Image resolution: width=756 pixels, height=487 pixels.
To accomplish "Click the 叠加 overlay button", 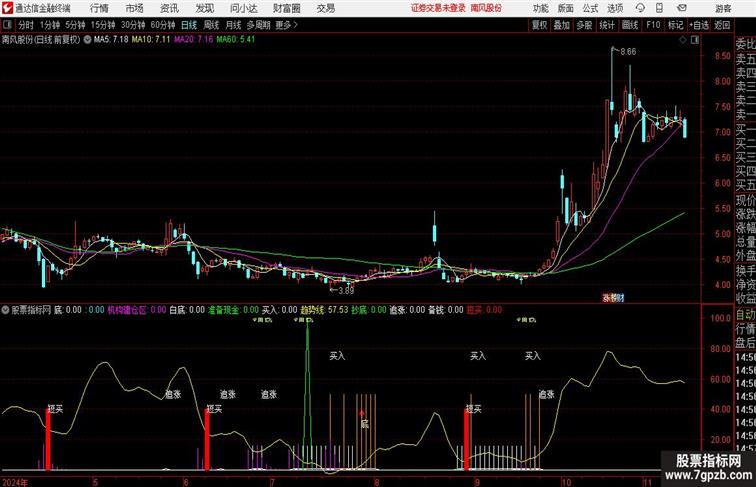I will click(x=562, y=25).
